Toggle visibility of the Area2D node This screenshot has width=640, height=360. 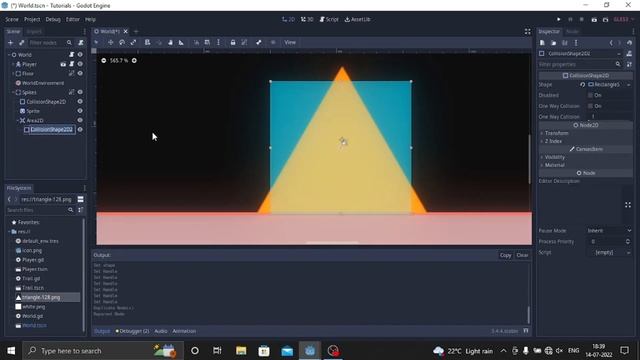(80, 120)
